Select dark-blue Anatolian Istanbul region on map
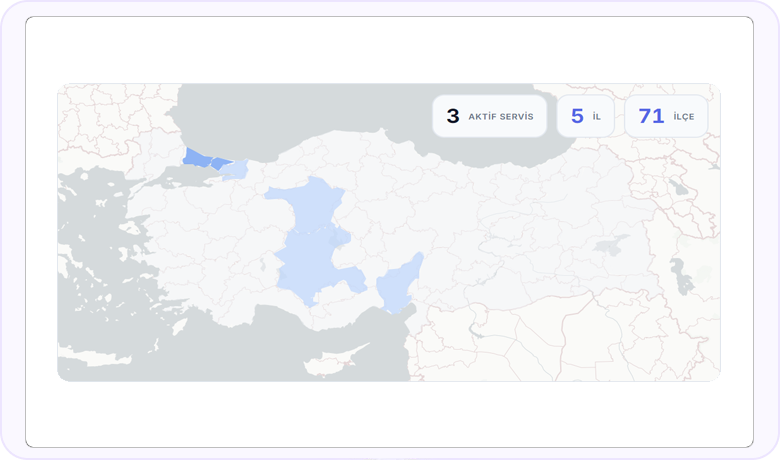The image size is (780, 460). [x=220, y=163]
